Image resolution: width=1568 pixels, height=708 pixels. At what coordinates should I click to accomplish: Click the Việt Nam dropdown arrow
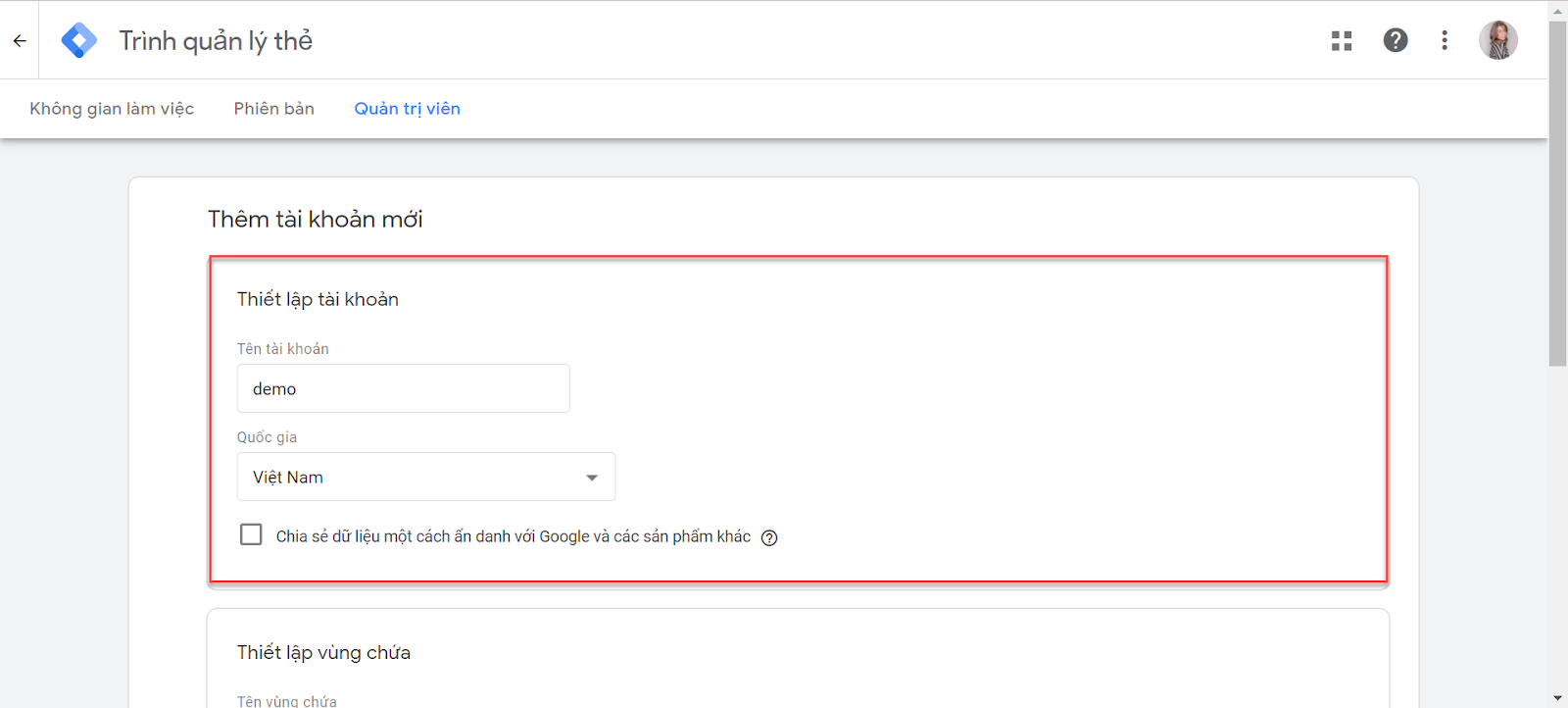[592, 478]
